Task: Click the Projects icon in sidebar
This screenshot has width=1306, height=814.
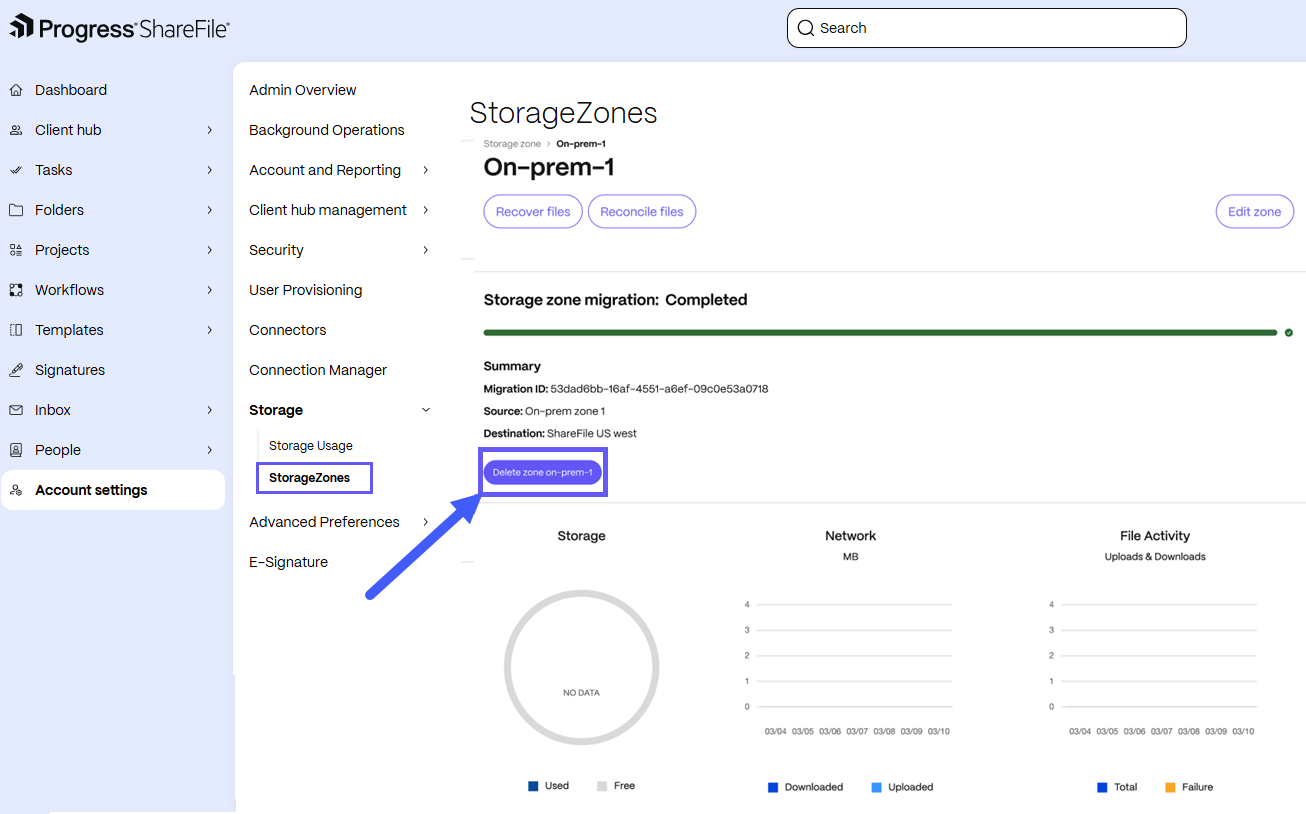Action: pyautogui.click(x=16, y=250)
